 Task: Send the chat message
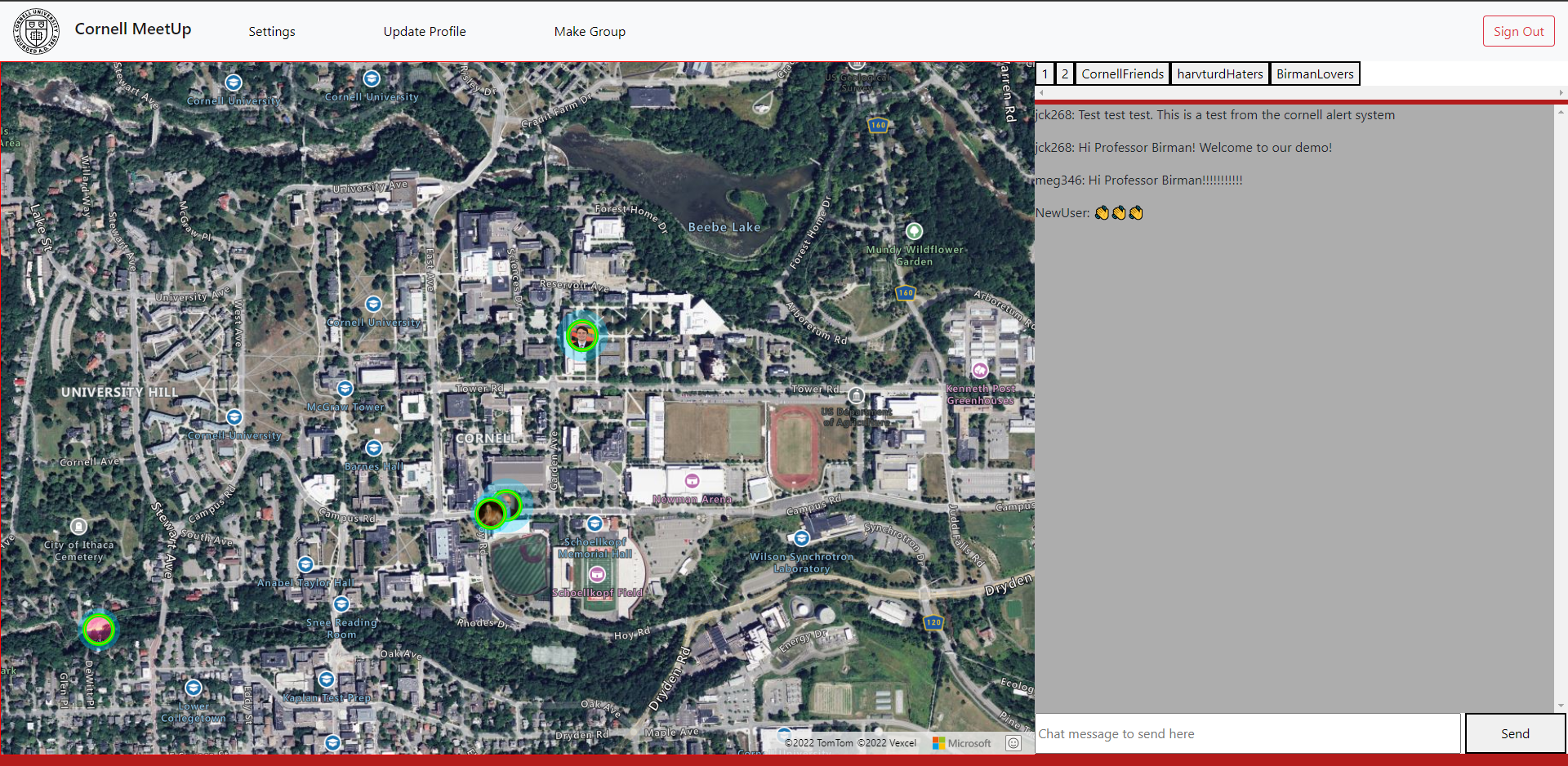click(x=1515, y=733)
